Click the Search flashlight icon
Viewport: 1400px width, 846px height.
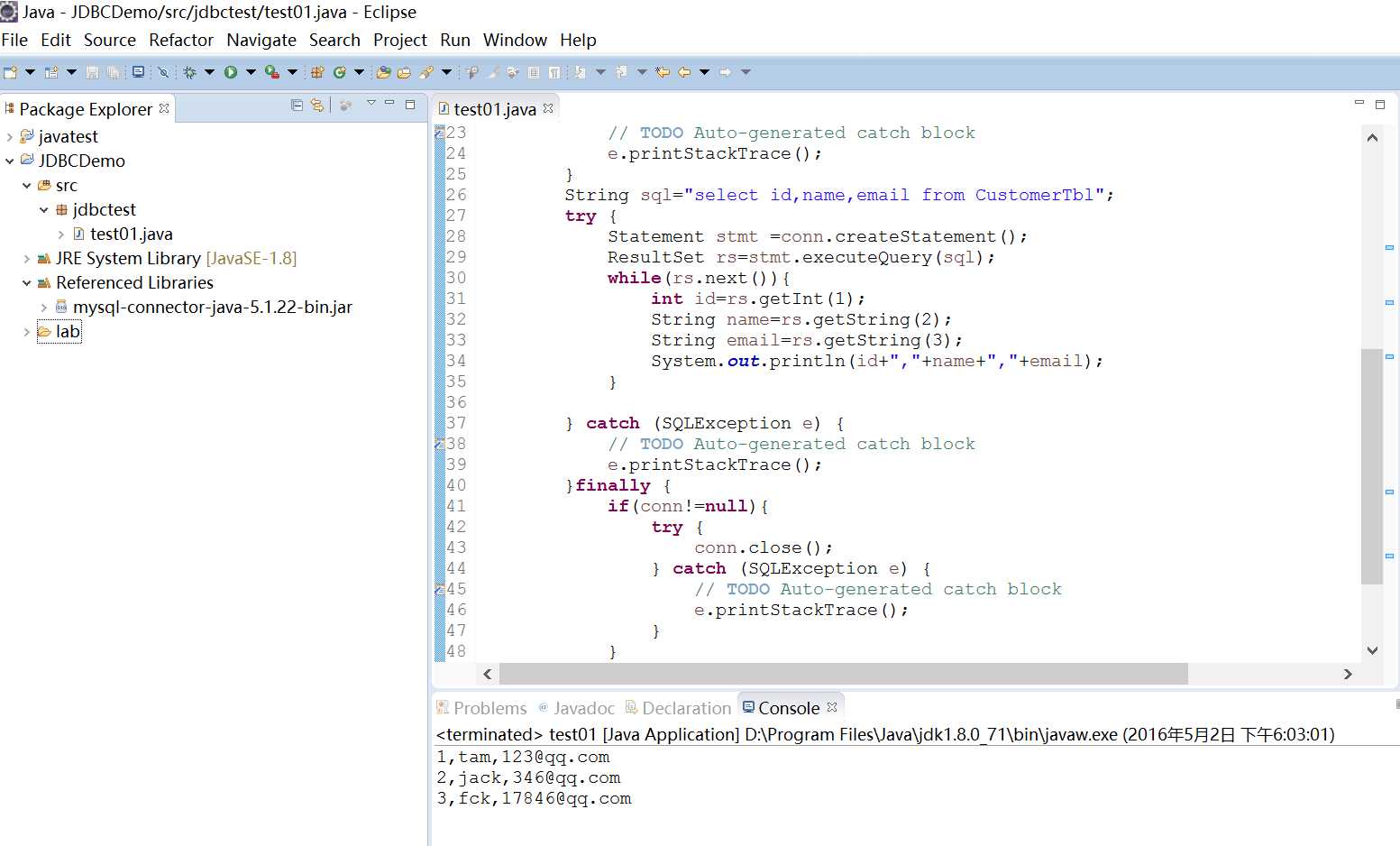[x=426, y=72]
